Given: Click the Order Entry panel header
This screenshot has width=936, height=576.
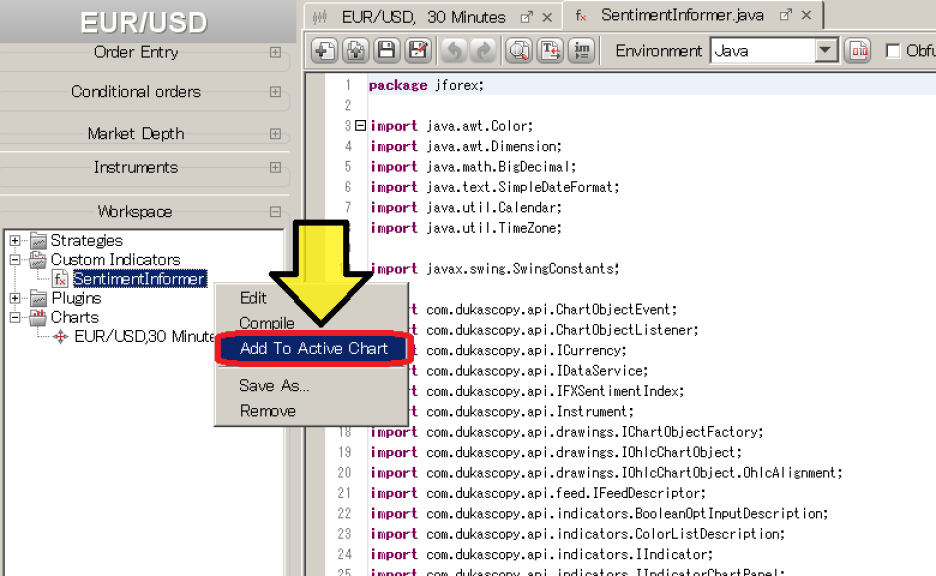Looking at the screenshot, I should point(136,53).
